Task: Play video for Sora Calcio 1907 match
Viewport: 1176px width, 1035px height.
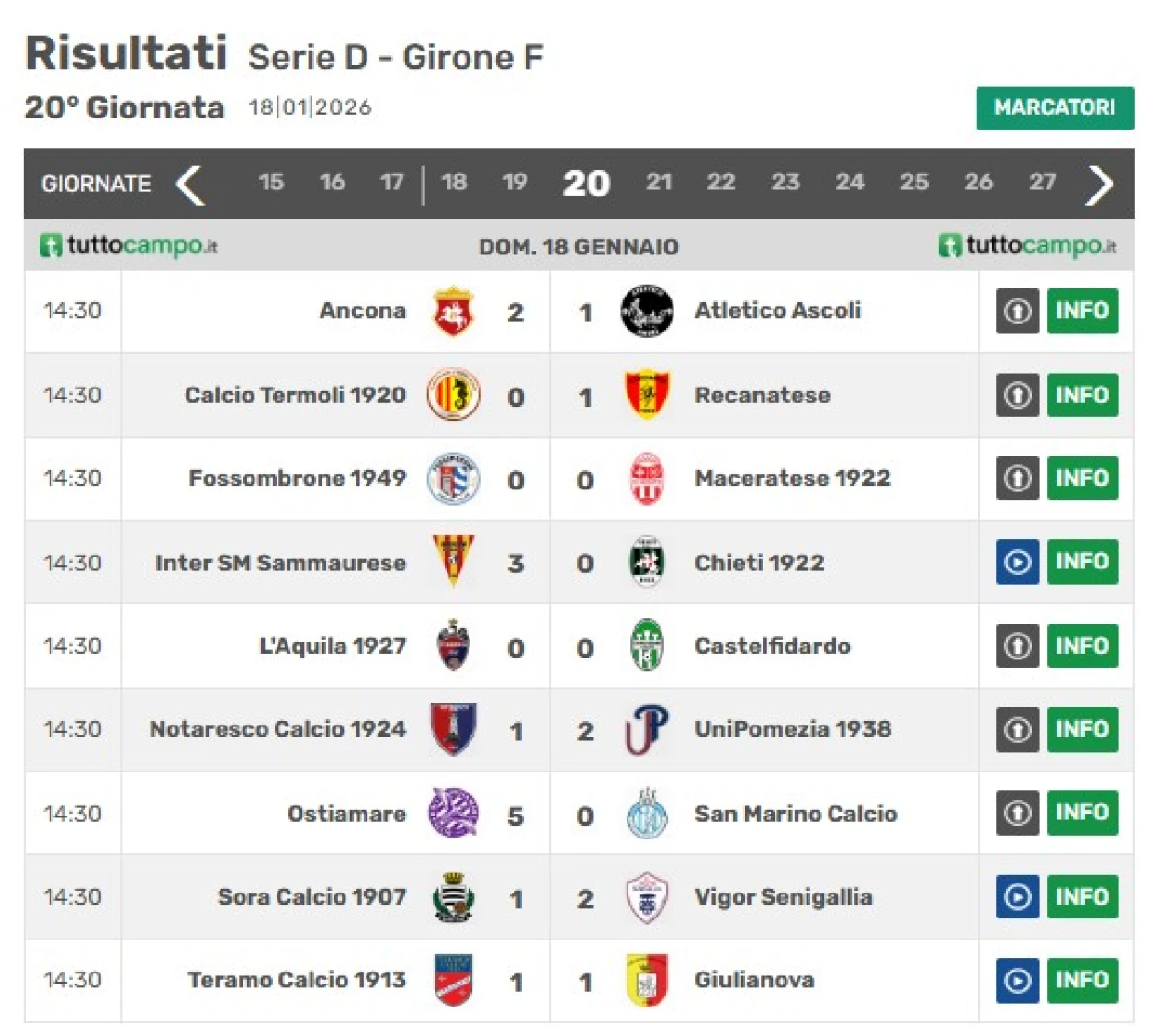Action: point(1017,896)
